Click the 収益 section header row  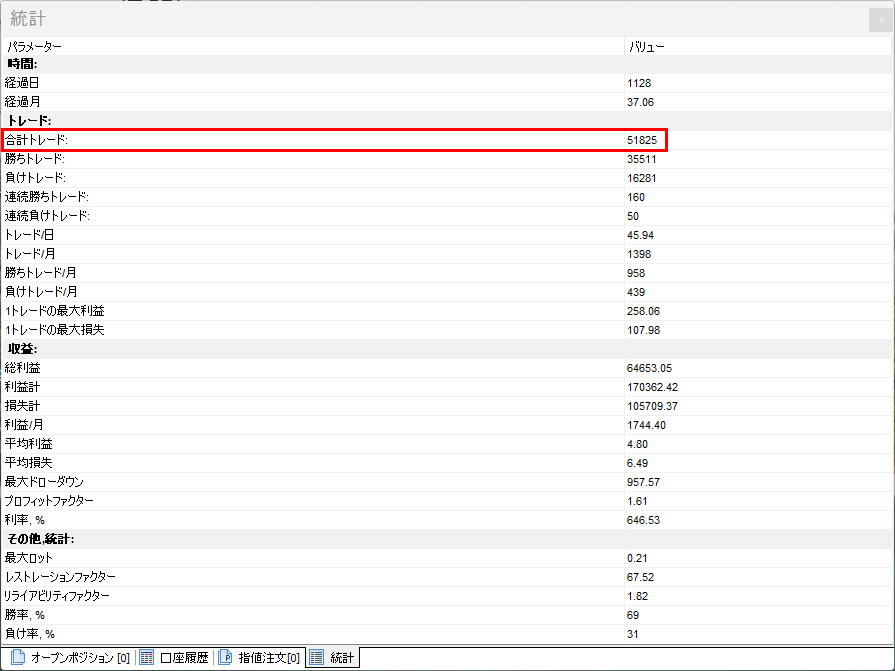point(23,349)
